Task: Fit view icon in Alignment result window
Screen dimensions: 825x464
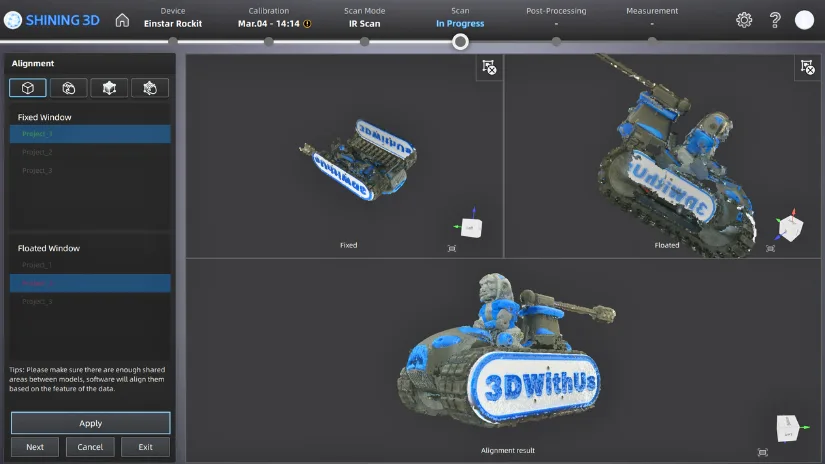Action: pos(762,452)
